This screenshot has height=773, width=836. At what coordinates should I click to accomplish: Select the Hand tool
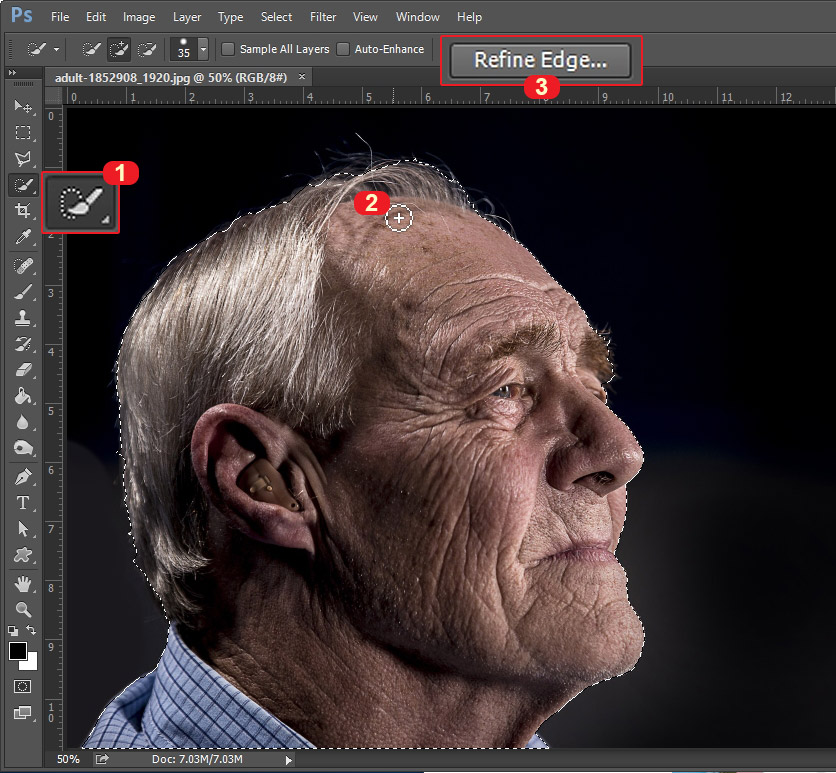(23, 584)
